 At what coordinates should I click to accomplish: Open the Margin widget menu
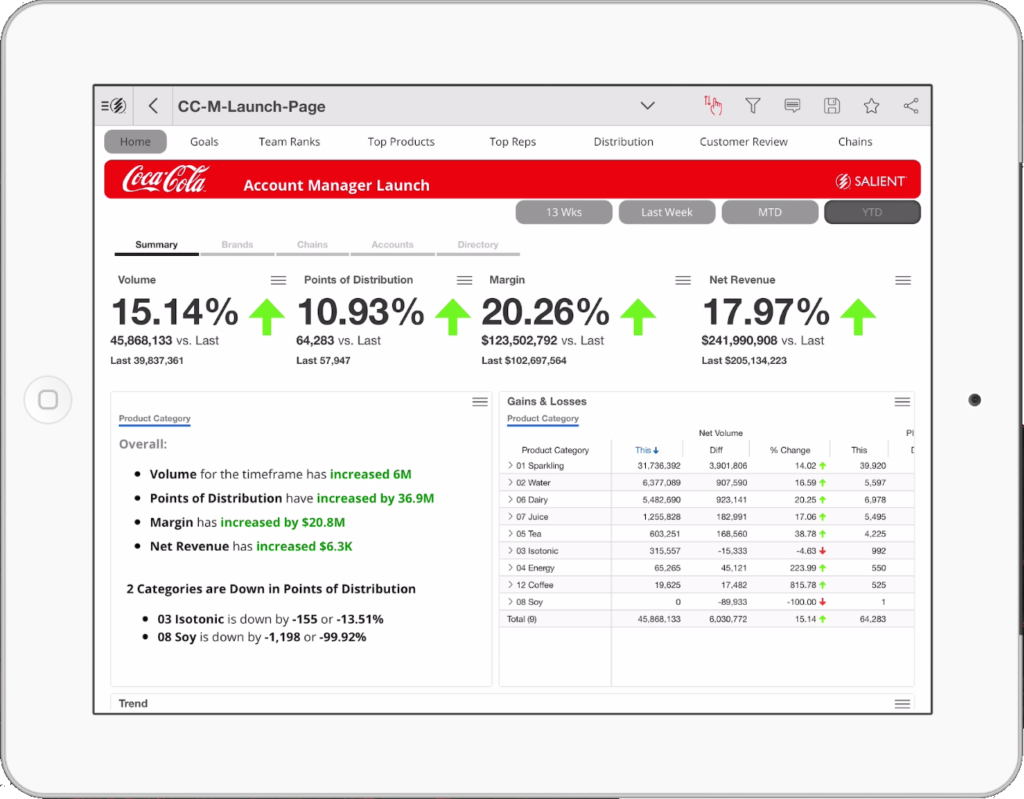pyautogui.click(x=683, y=280)
